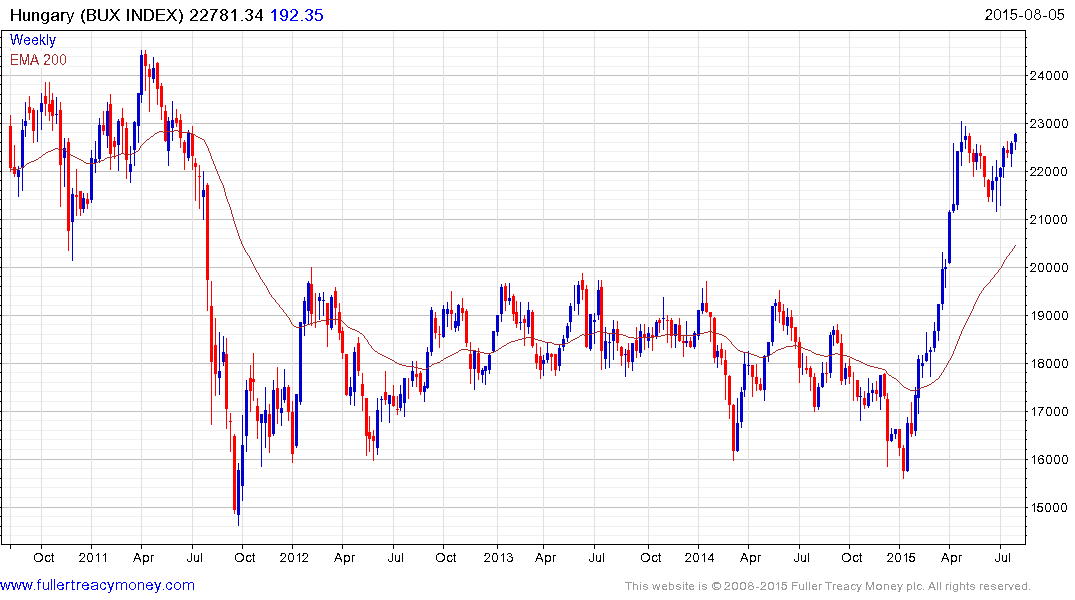Click the 24000 price axis label

pos(1049,76)
